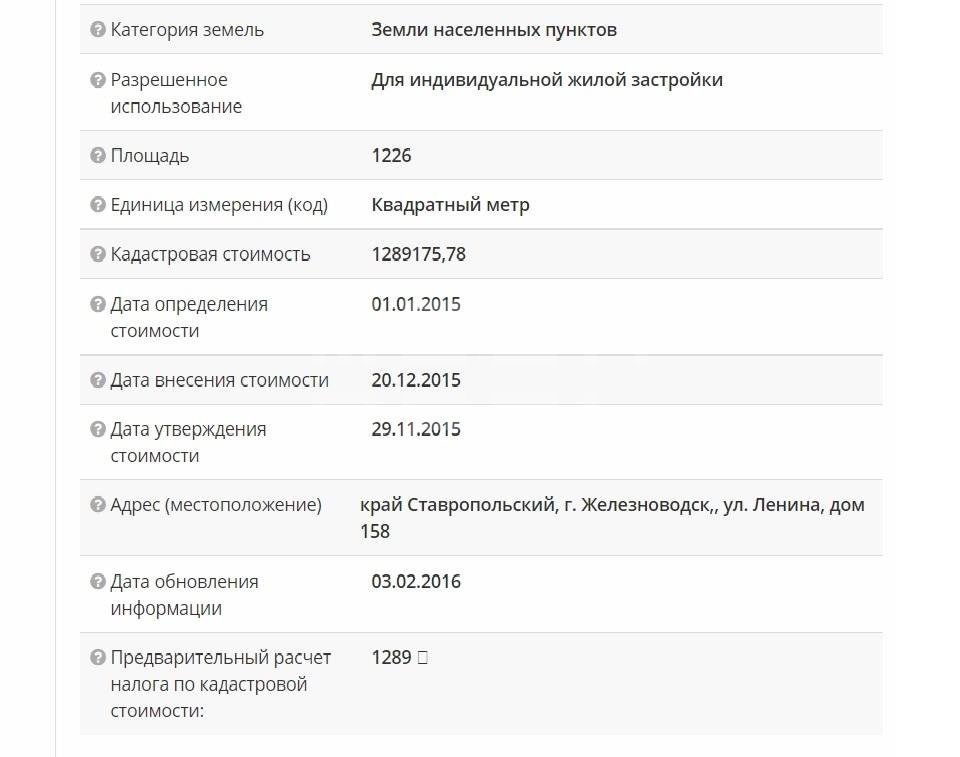Click help icon beside Категория земель

[x=98, y=30]
